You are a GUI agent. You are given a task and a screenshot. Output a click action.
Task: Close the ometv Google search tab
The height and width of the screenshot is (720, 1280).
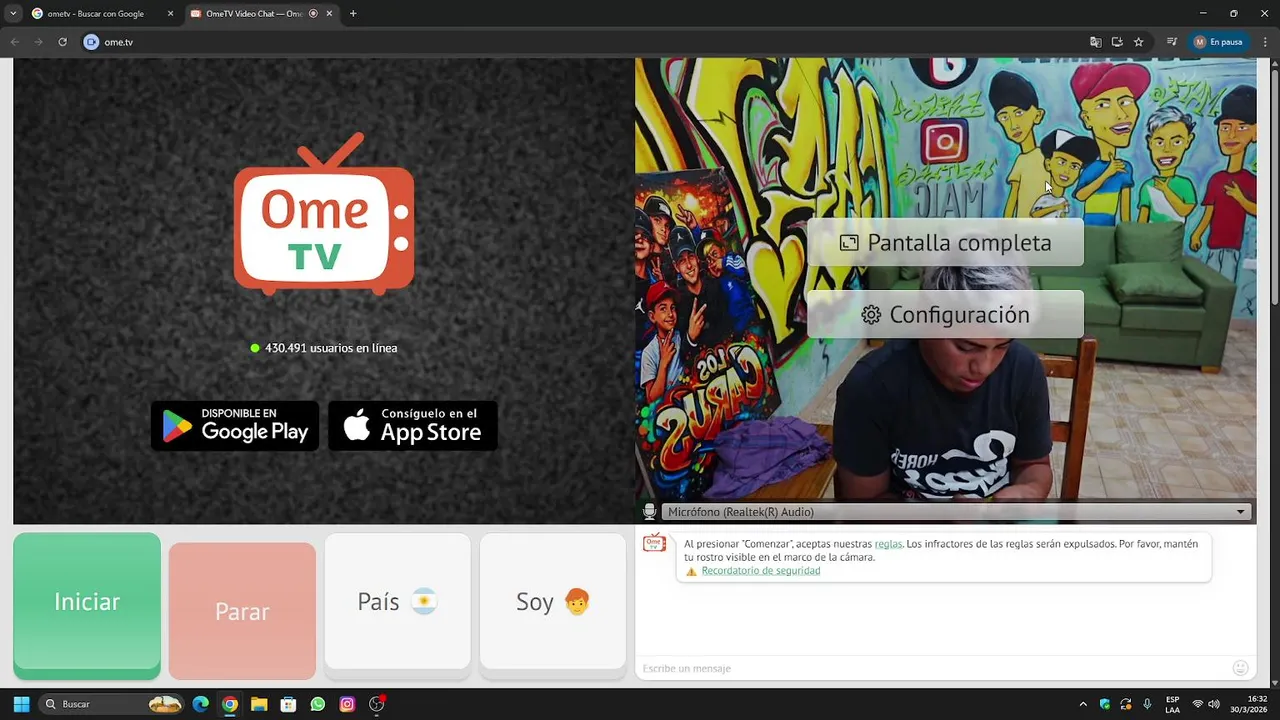click(170, 14)
